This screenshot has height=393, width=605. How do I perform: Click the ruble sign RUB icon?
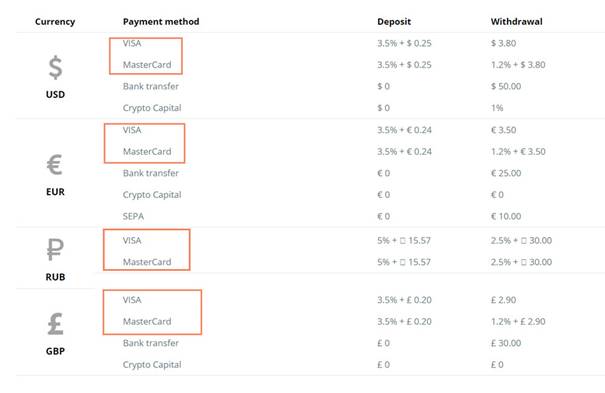(55, 250)
